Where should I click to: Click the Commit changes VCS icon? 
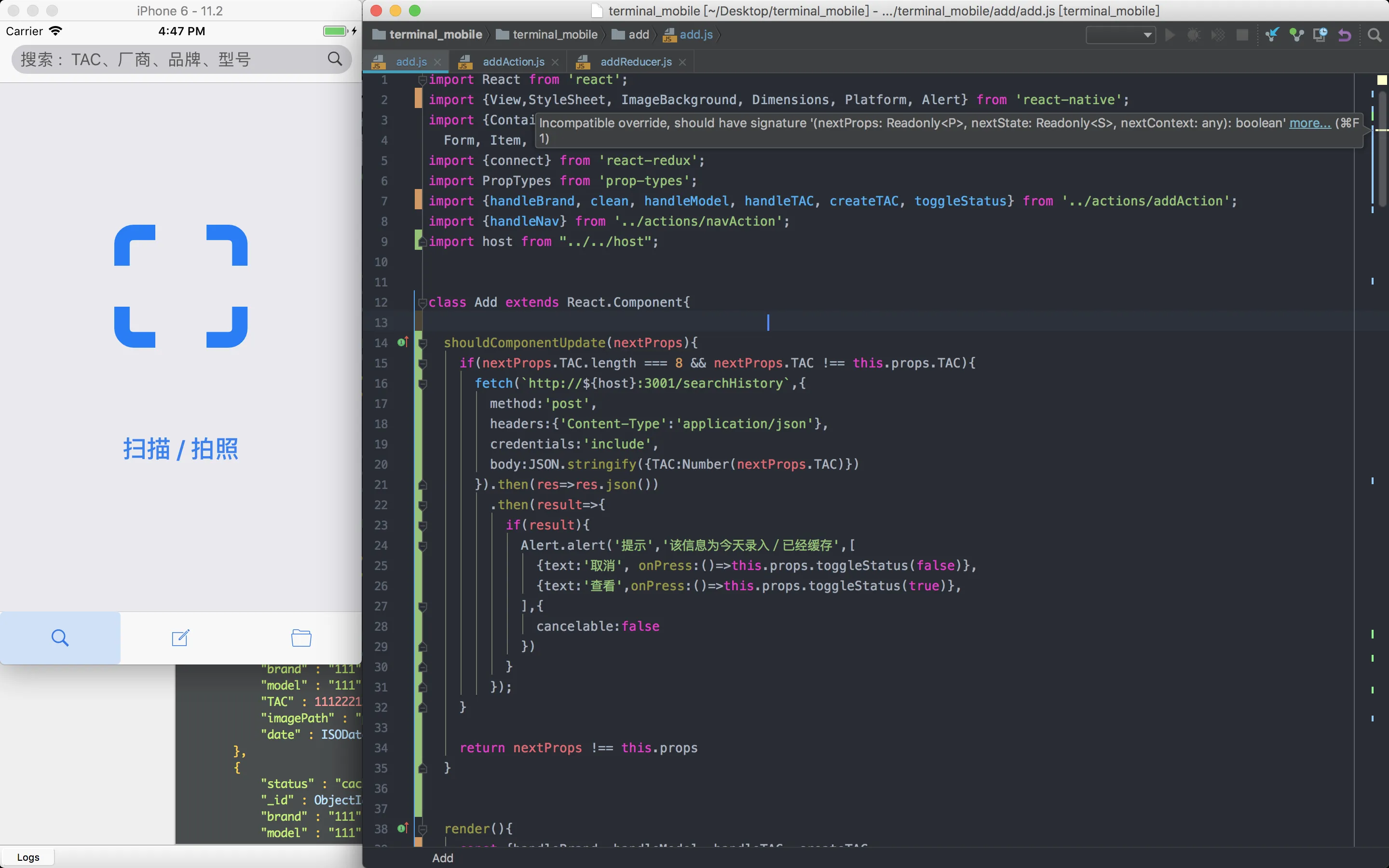[1296, 35]
